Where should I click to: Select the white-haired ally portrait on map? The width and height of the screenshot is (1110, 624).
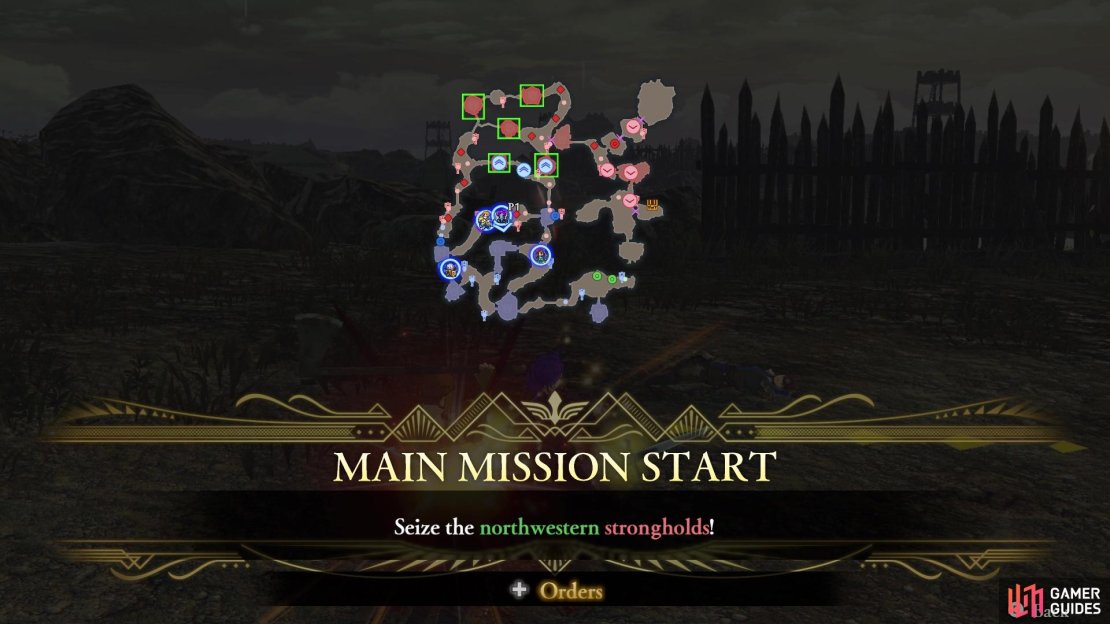(450, 269)
